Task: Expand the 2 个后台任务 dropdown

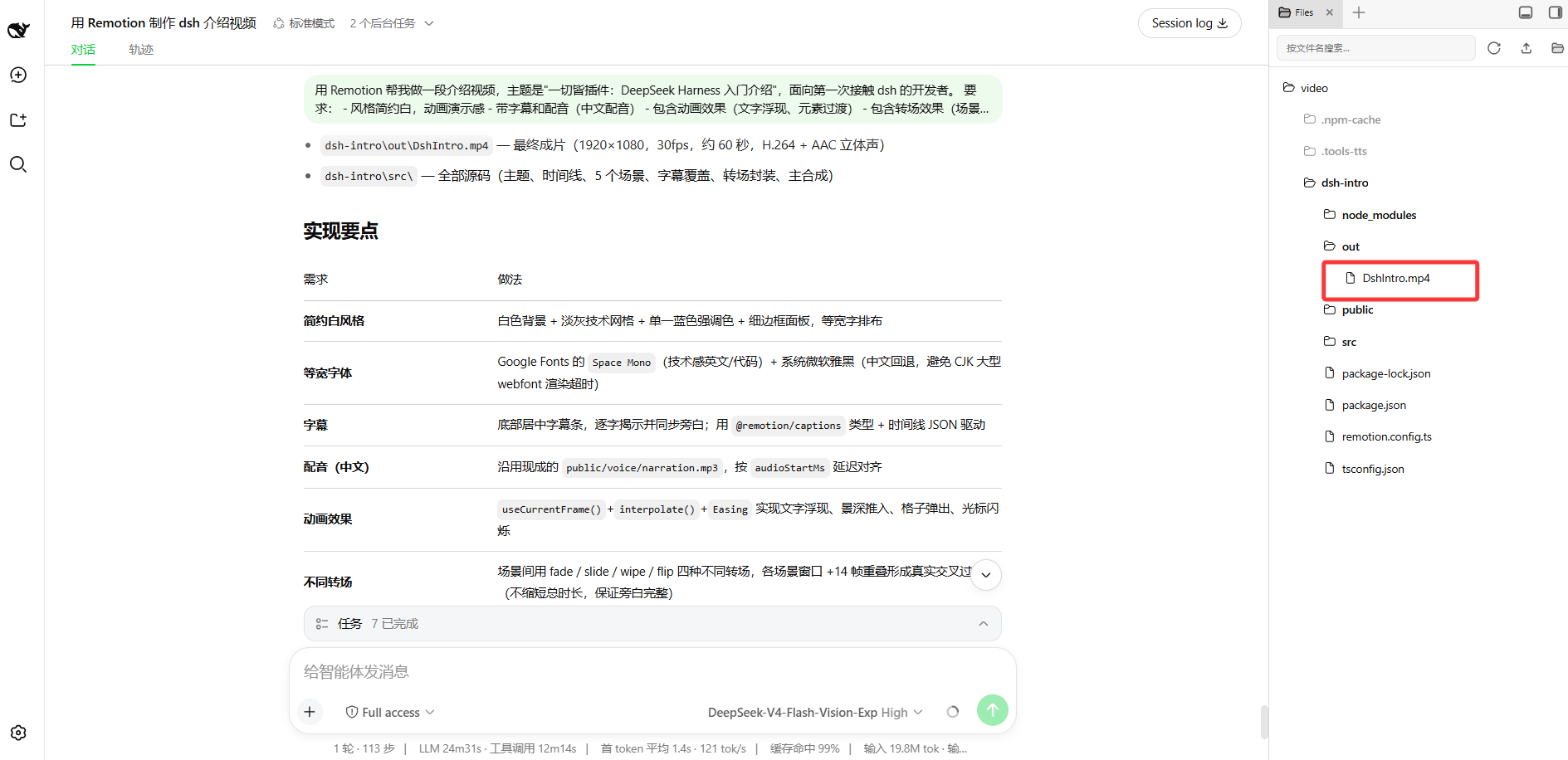Action: pyautogui.click(x=392, y=23)
